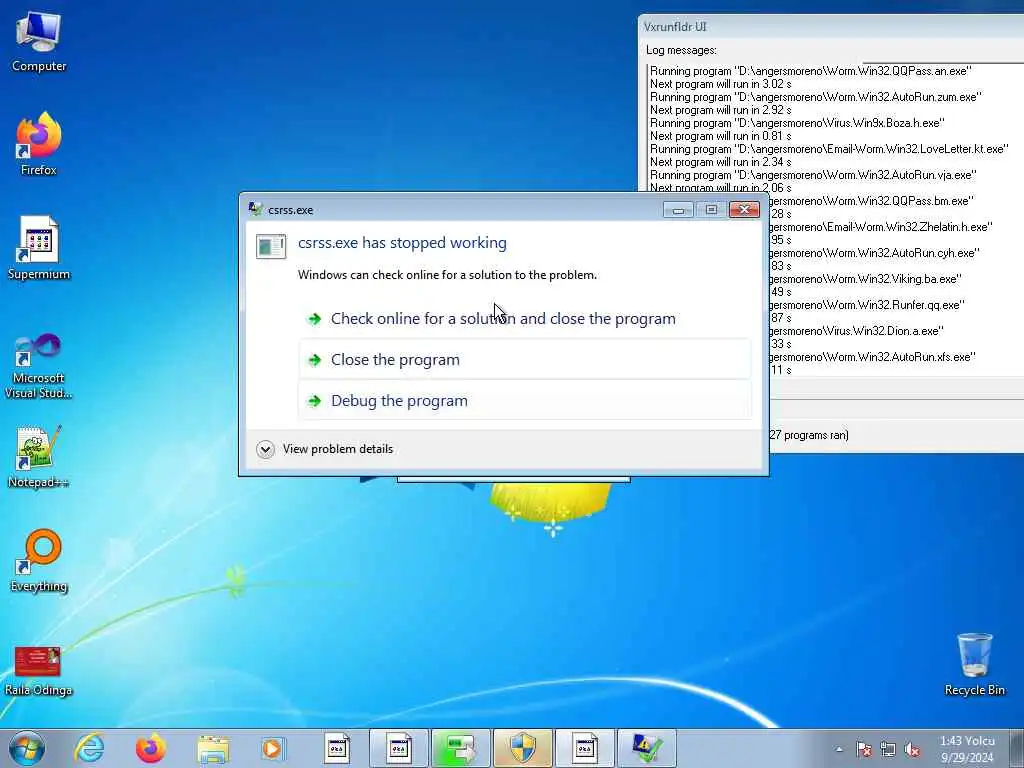
Task: Click 'Windows can check online' message text
Action: point(447,275)
